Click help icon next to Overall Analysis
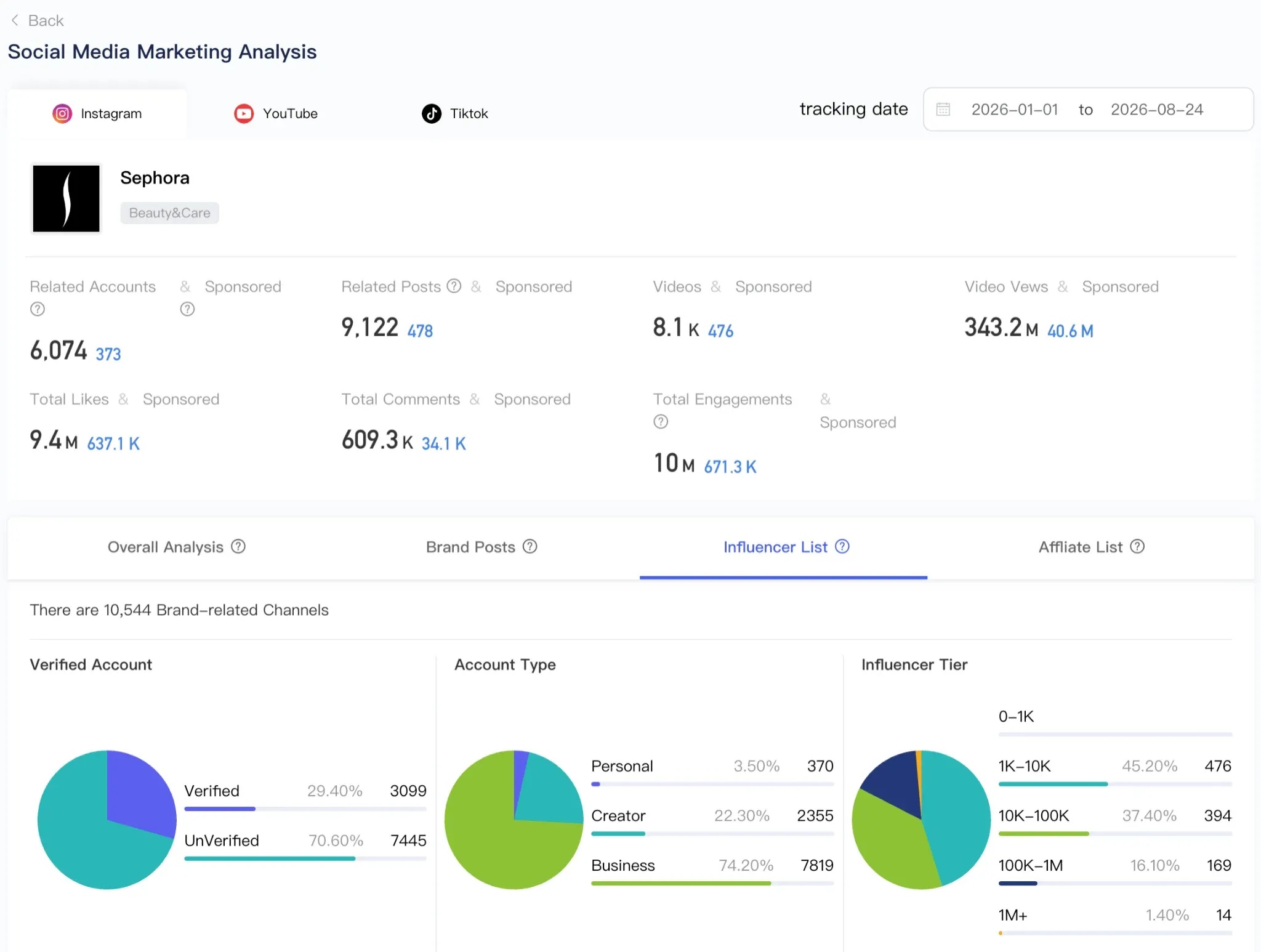The width and height of the screenshot is (1261, 952). click(238, 547)
